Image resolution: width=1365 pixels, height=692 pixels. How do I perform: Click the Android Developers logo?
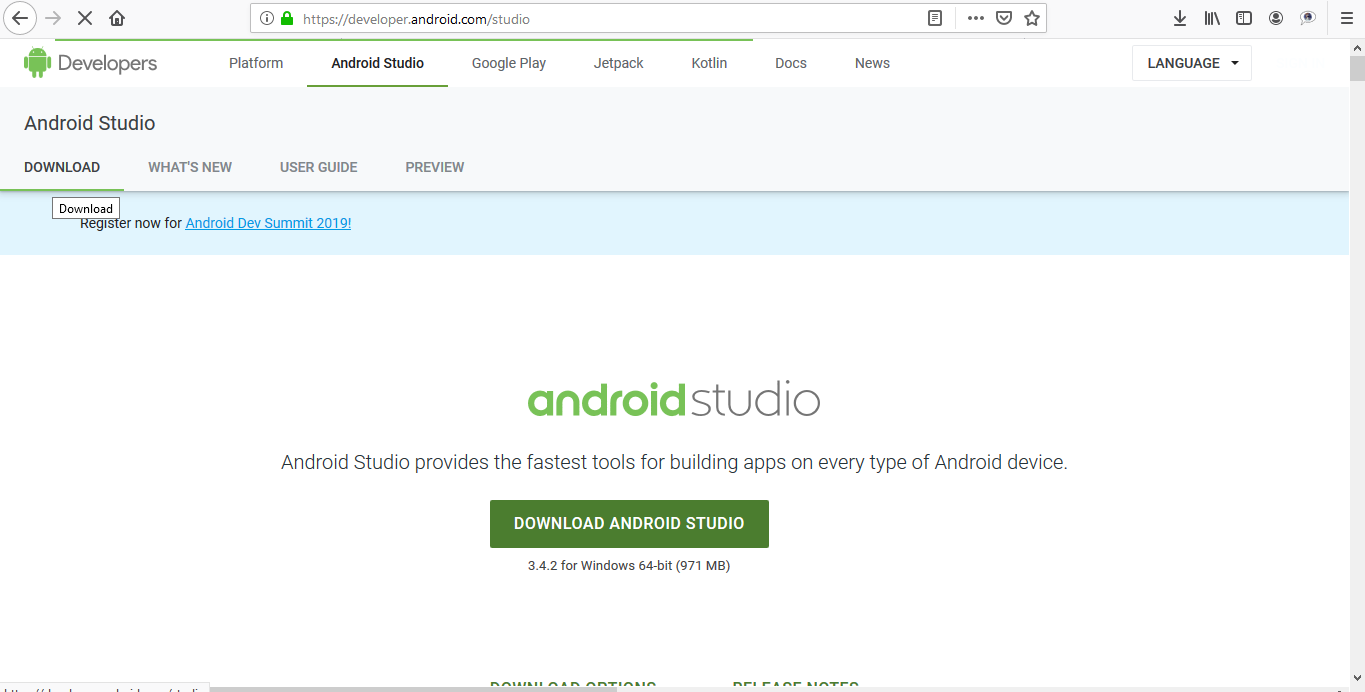(x=91, y=63)
